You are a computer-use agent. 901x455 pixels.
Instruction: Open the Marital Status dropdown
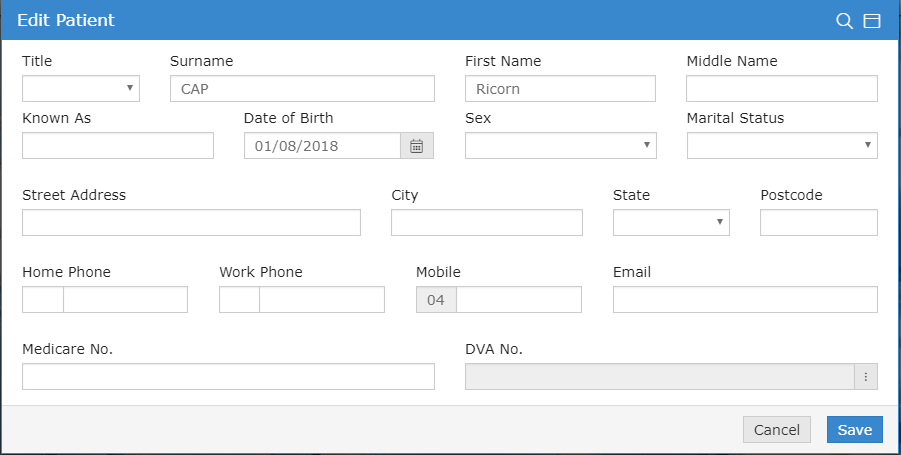[782, 145]
